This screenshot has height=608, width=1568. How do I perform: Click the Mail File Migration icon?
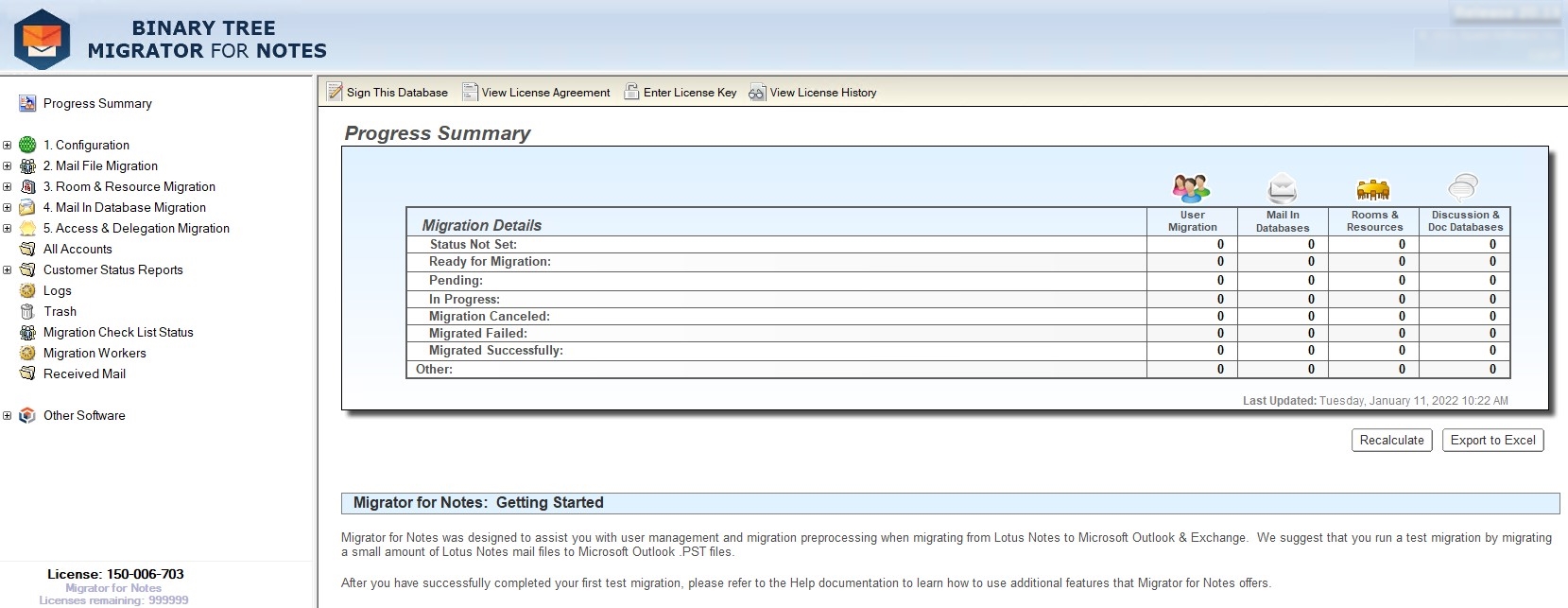coord(27,165)
